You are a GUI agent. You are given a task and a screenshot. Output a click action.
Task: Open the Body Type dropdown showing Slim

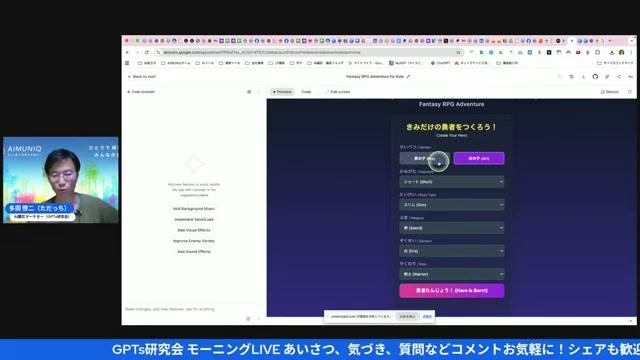(x=452, y=204)
